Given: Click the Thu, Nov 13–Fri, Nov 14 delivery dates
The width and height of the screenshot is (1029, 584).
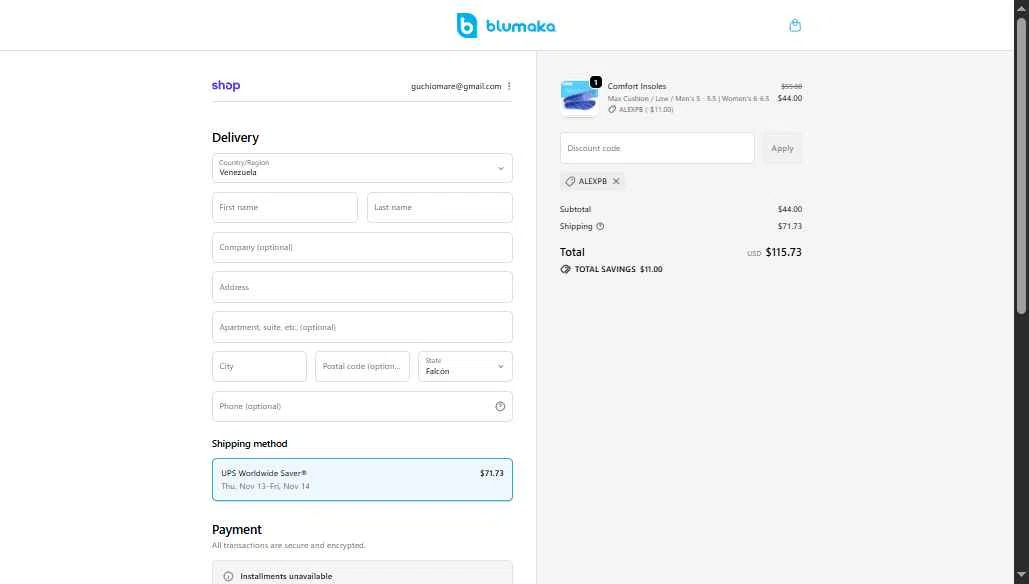Looking at the screenshot, I should (265, 486).
